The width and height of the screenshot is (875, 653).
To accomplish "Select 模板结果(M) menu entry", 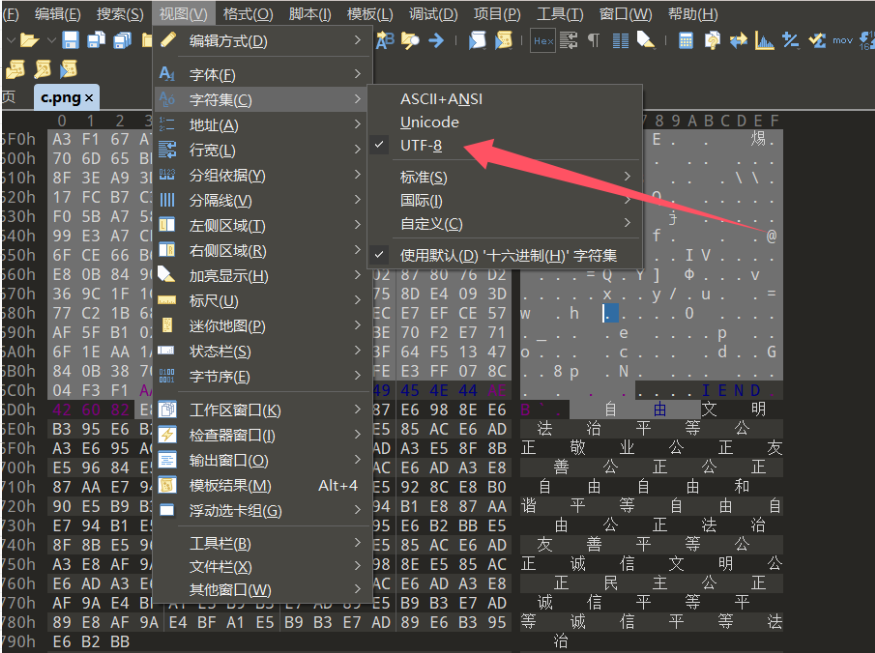I will coord(261,485).
